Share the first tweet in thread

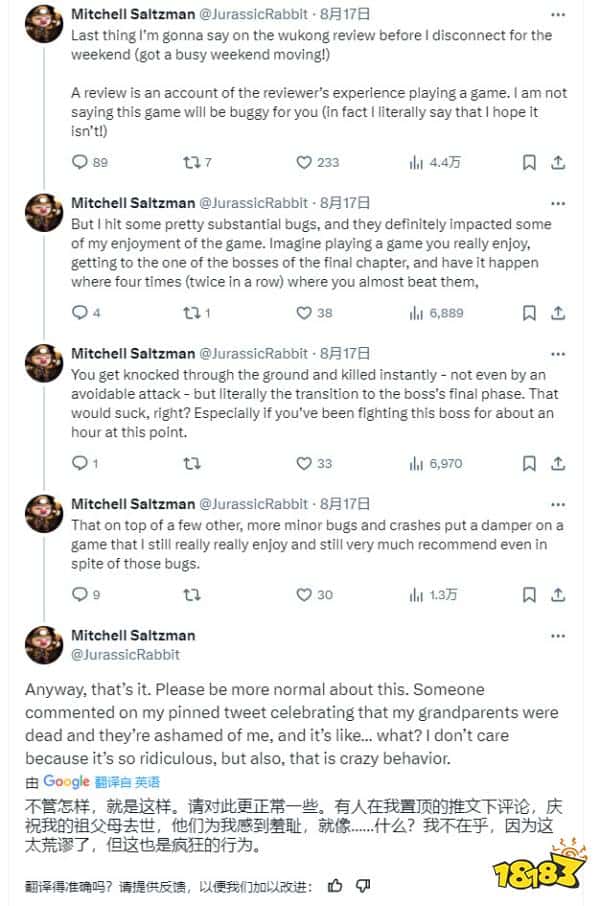point(559,162)
